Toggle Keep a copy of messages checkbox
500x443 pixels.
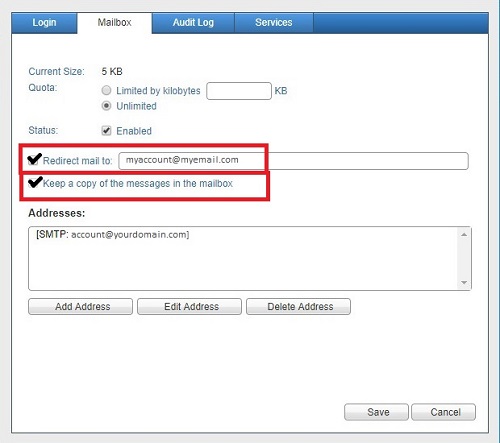pyautogui.click(x=33, y=184)
